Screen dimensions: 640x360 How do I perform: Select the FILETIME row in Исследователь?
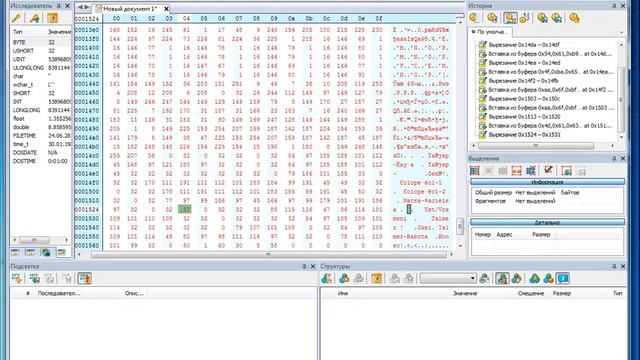41,135
